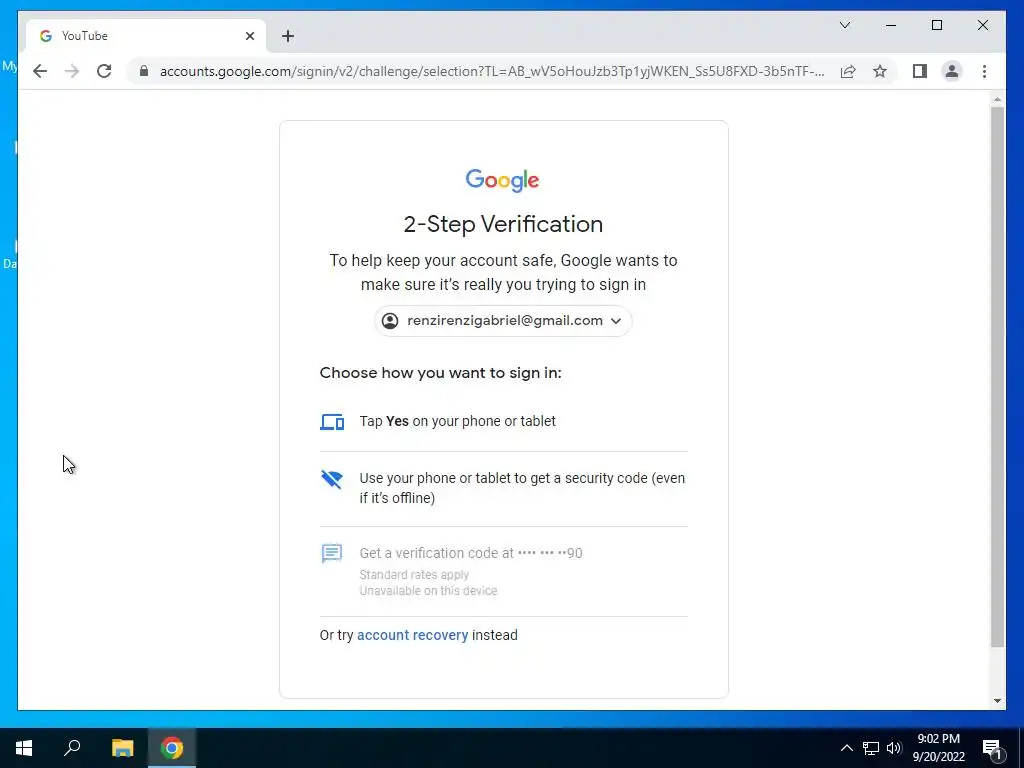Click the forward navigation arrow

point(72,71)
